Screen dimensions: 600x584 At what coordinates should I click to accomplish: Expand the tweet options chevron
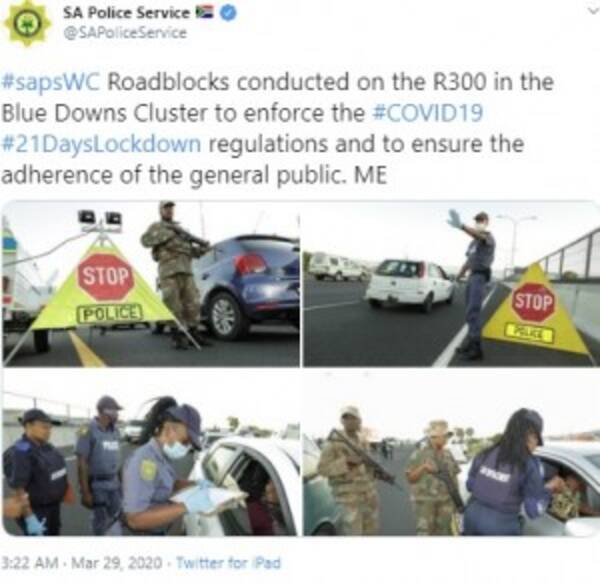(594, 11)
